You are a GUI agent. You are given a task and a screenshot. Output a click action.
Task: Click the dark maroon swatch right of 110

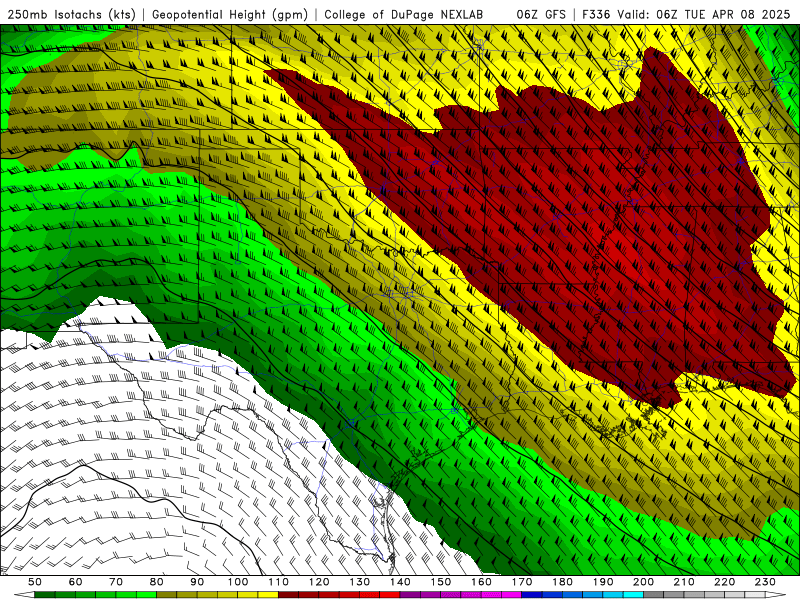288,595
